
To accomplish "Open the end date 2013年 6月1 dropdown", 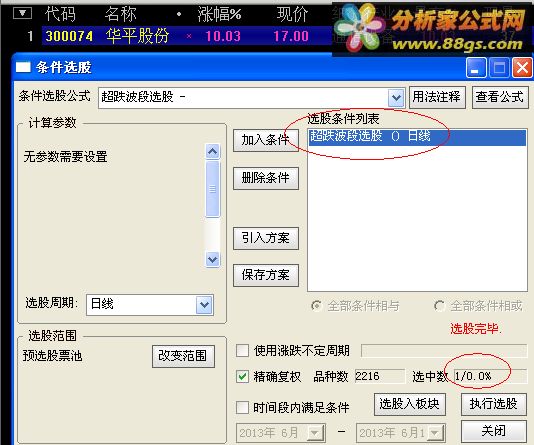I will pyautogui.click(x=435, y=433).
